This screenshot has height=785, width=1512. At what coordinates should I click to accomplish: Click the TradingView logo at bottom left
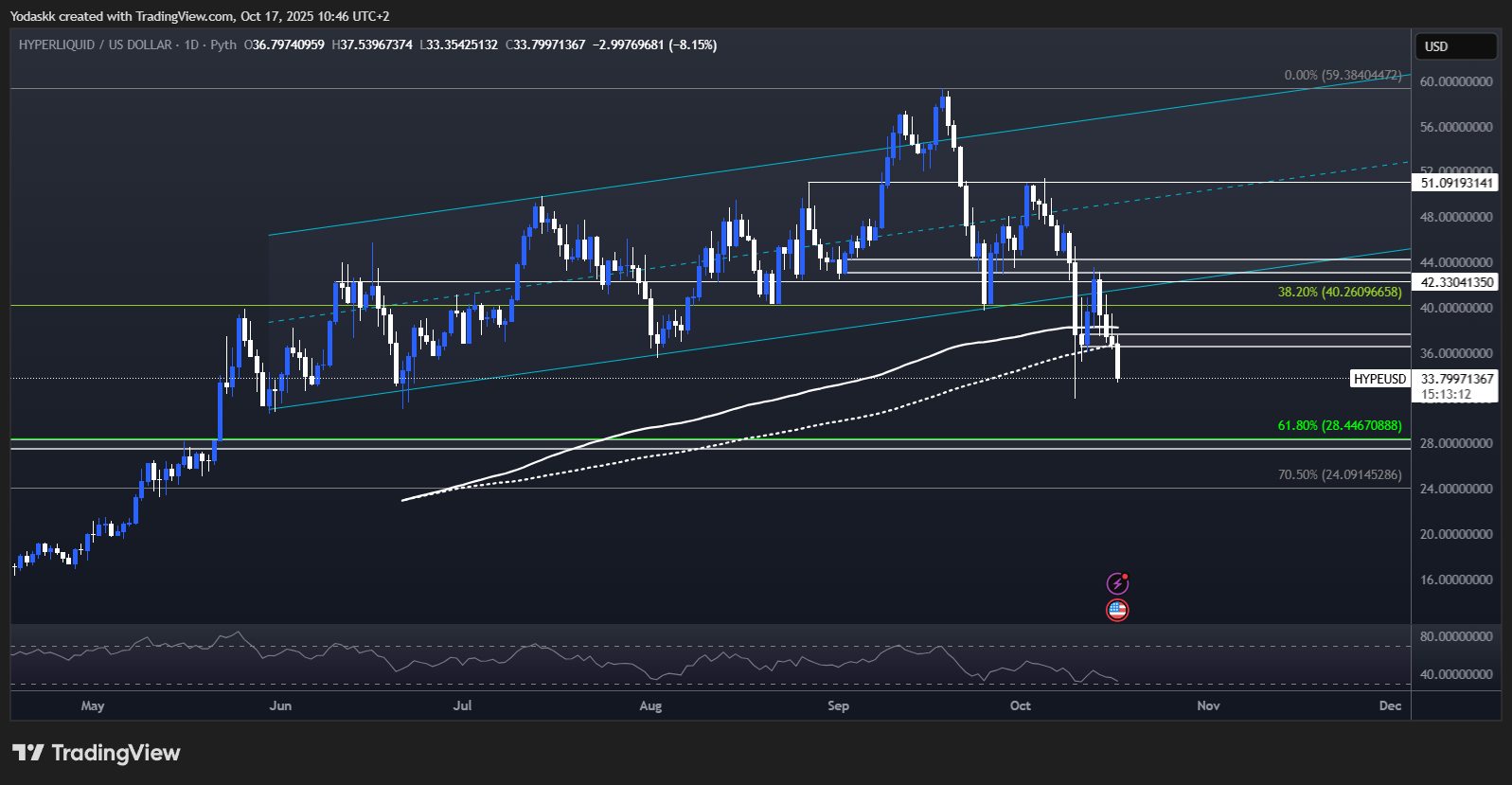tap(96, 753)
